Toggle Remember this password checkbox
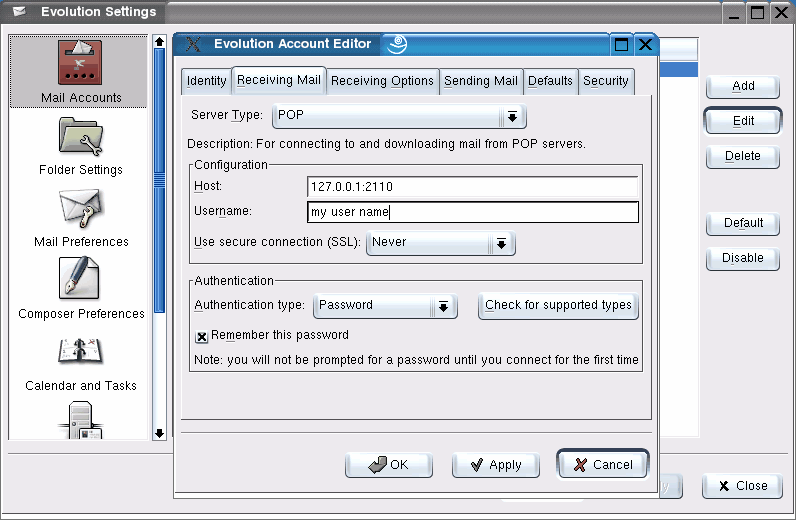The image size is (796, 520). 202,336
